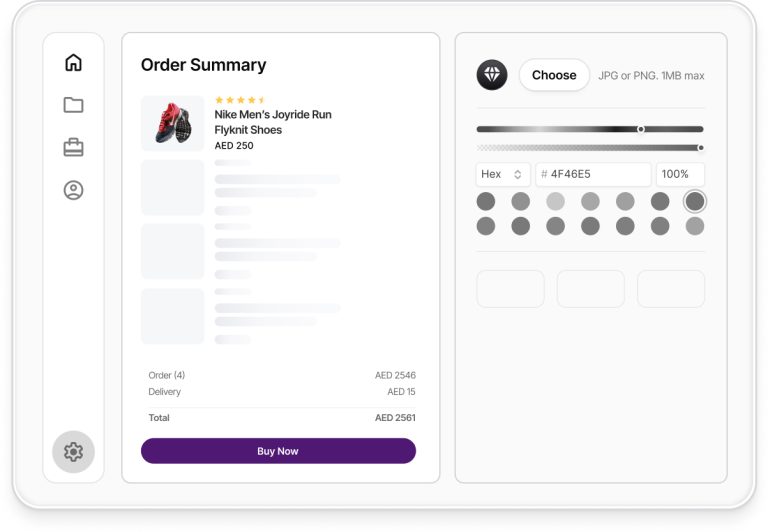Click the Choose file button
This screenshot has width=768, height=532.
click(x=554, y=75)
